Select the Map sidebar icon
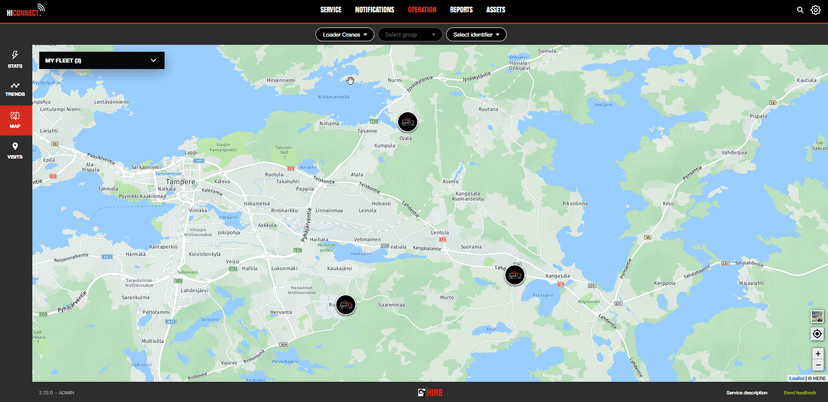The height and width of the screenshot is (402, 828). click(x=15, y=120)
